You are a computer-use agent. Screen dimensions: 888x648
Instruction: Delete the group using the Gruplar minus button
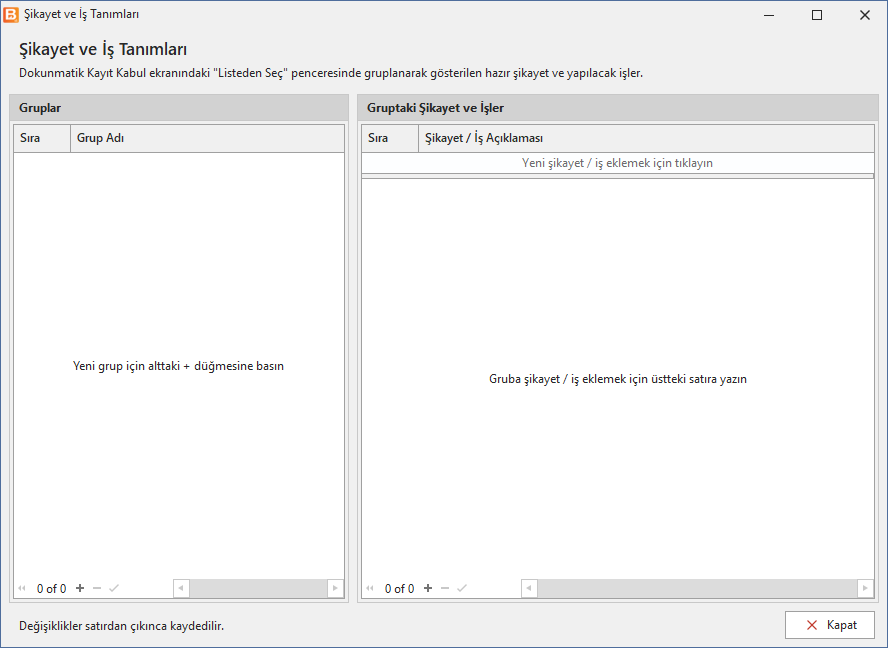tap(97, 588)
